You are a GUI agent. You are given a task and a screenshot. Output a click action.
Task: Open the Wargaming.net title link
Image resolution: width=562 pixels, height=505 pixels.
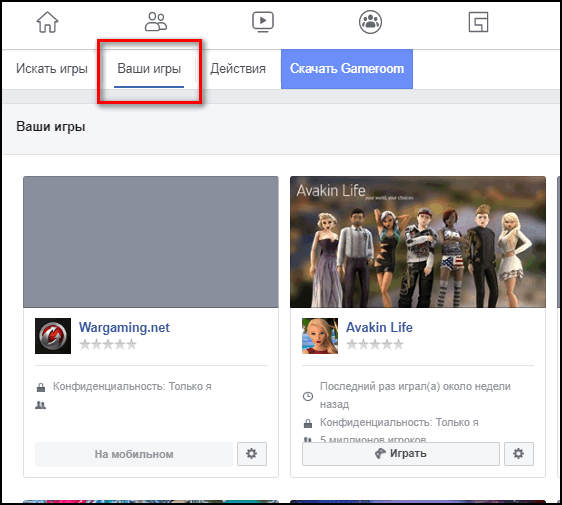click(x=124, y=328)
